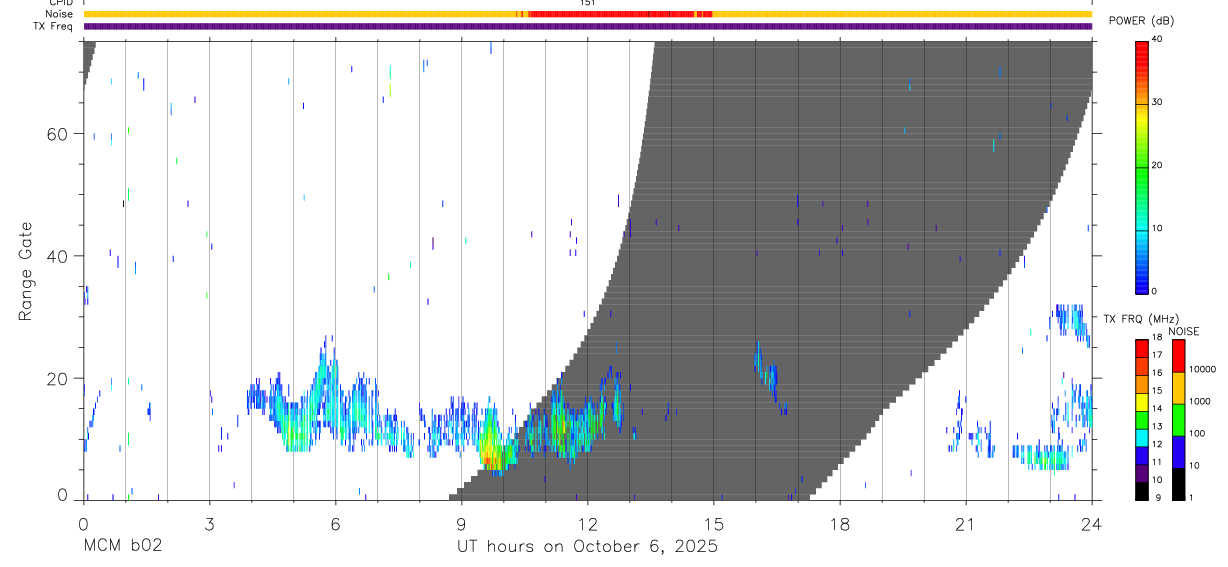Select the red 17–18 MHz frequency swatch

[x=1141, y=346]
